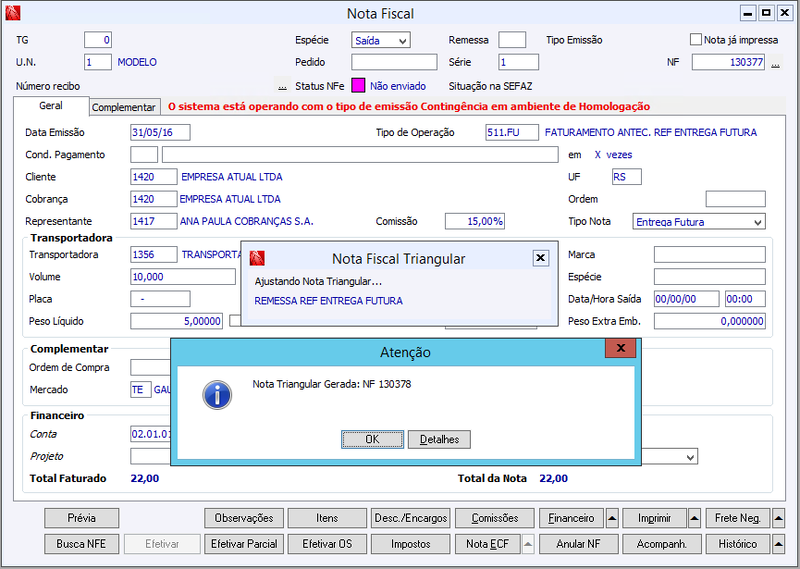Click the Peso Extra Emb. field
The width and height of the screenshot is (800, 569).
coord(710,321)
